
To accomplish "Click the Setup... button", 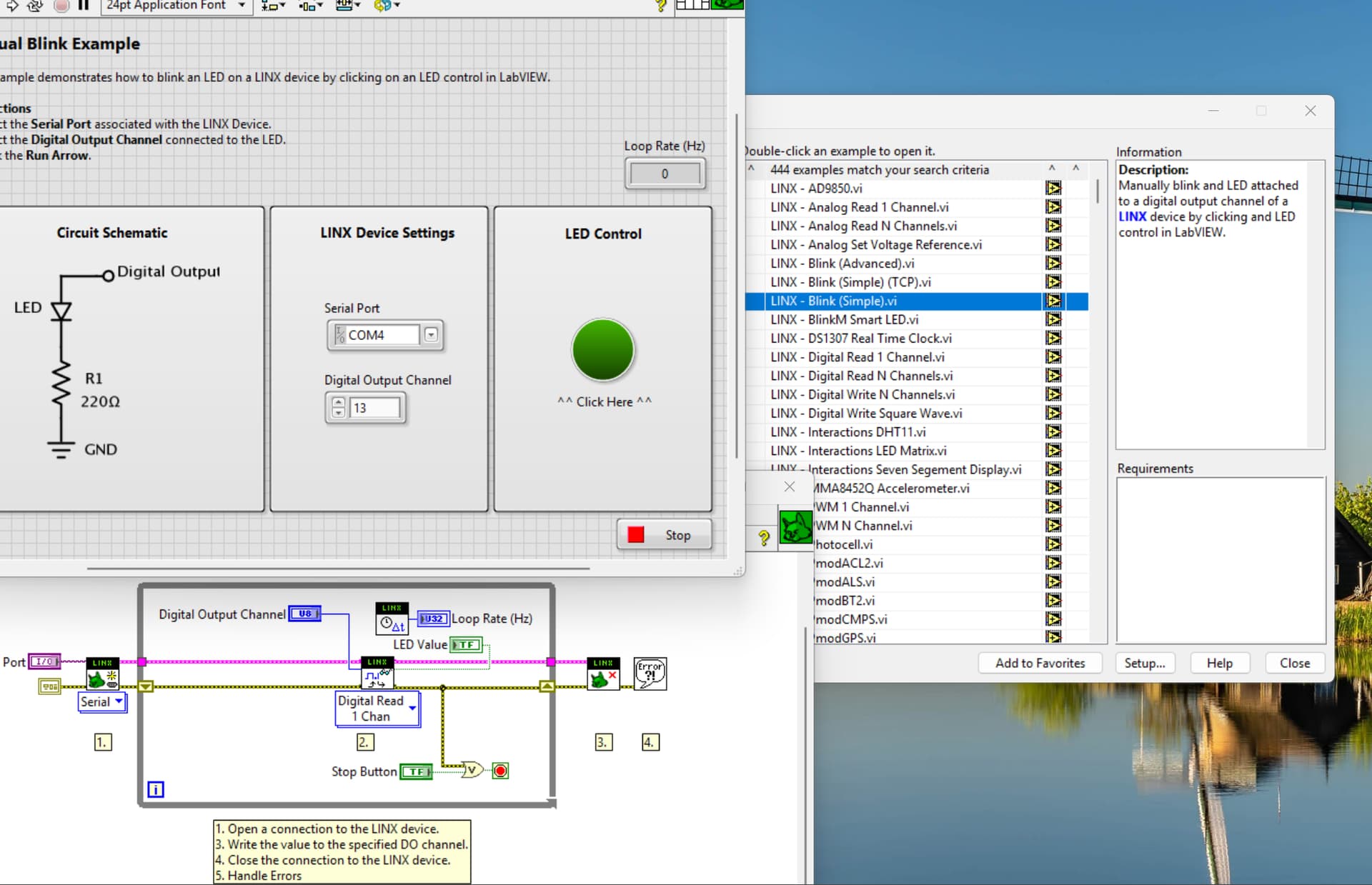I will pos(1145,663).
